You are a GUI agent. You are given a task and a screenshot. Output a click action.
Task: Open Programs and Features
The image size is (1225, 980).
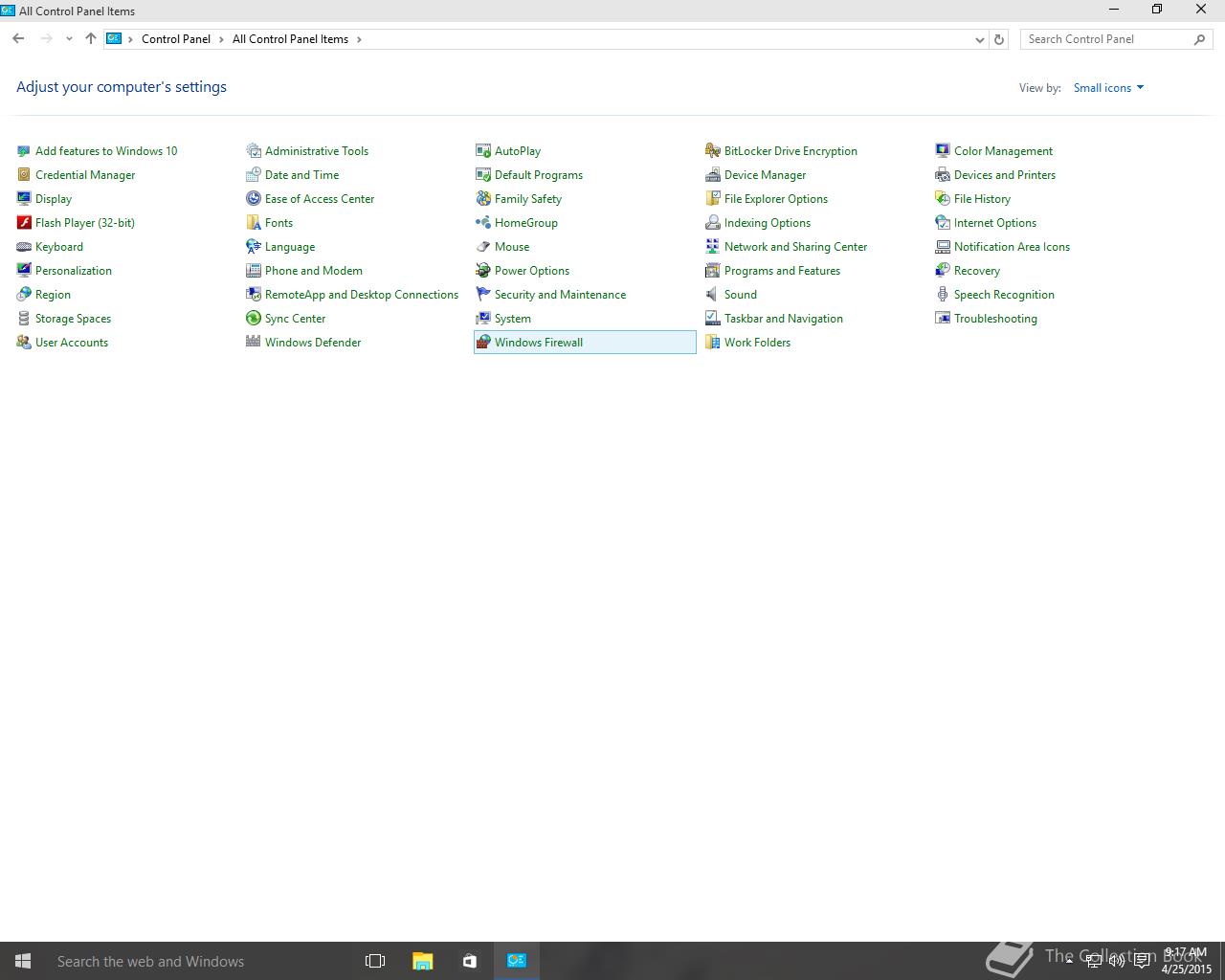(x=782, y=271)
